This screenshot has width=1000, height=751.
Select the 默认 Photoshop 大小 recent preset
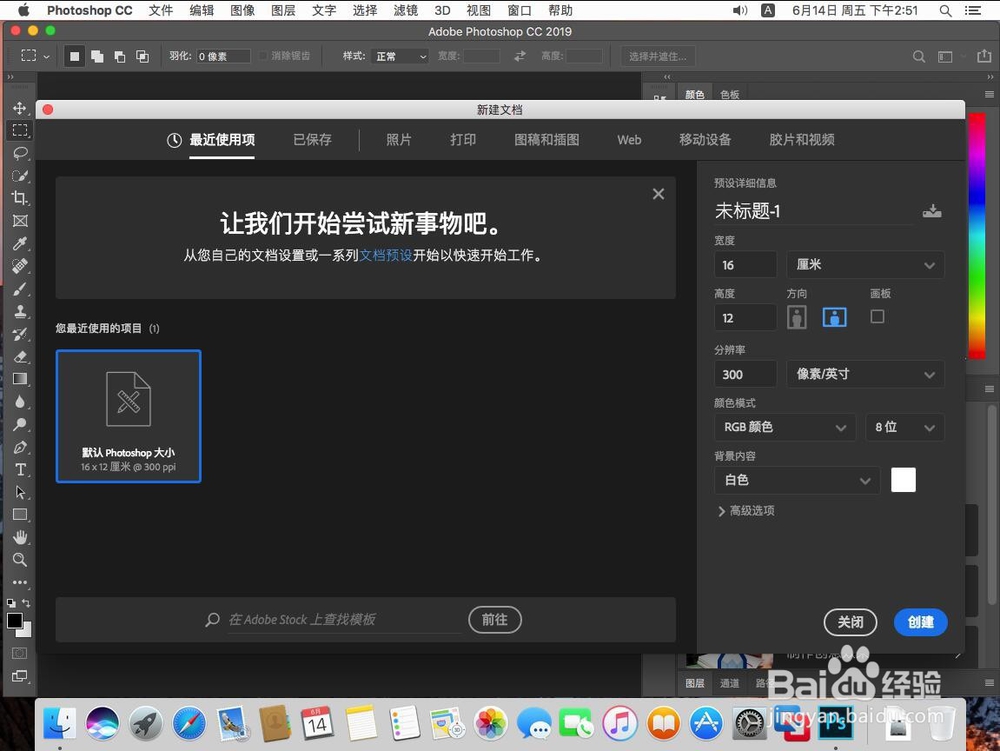tap(128, 416)
